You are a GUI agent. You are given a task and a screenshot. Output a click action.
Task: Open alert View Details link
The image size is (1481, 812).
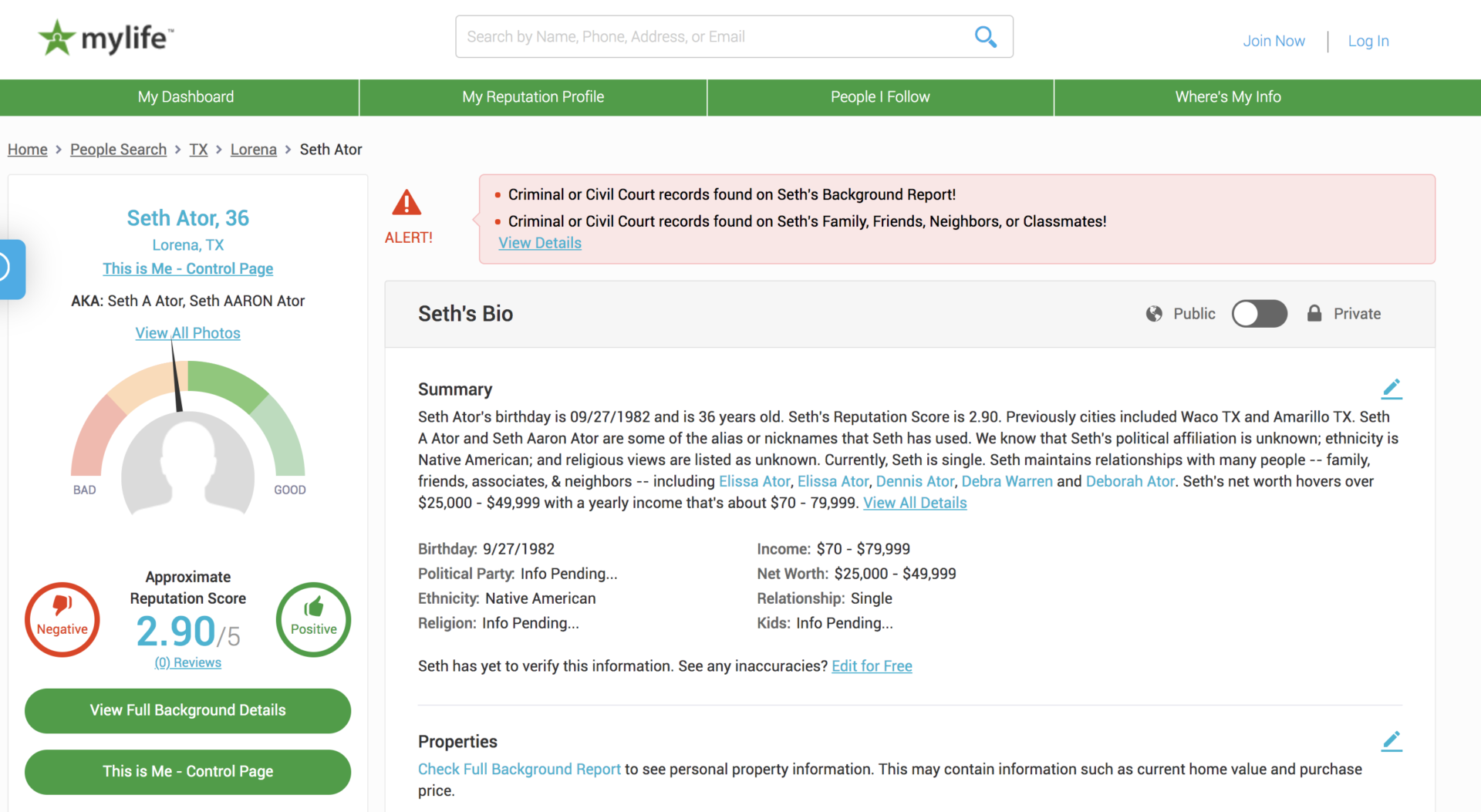tap(540, 243)
